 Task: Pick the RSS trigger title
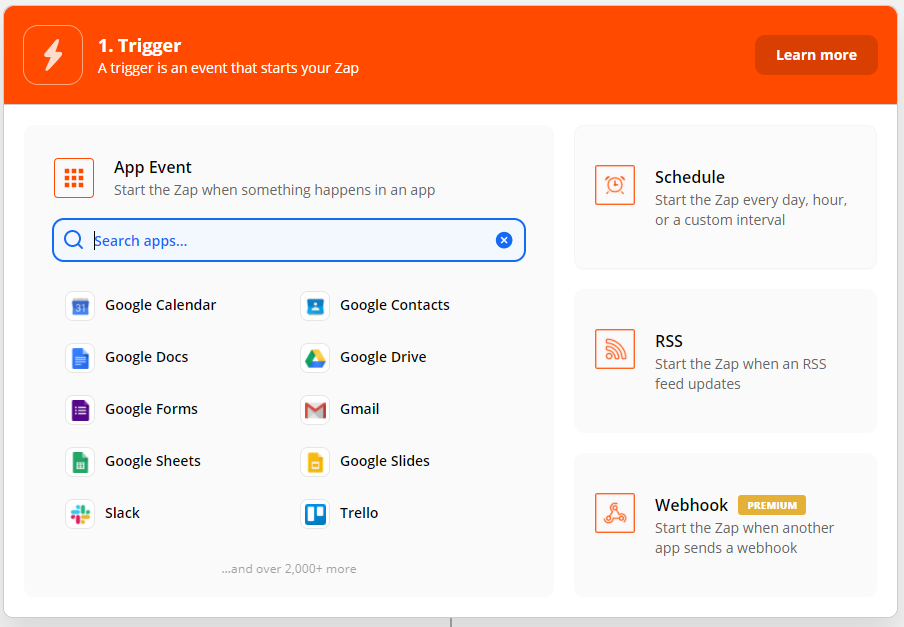[669, 341]
